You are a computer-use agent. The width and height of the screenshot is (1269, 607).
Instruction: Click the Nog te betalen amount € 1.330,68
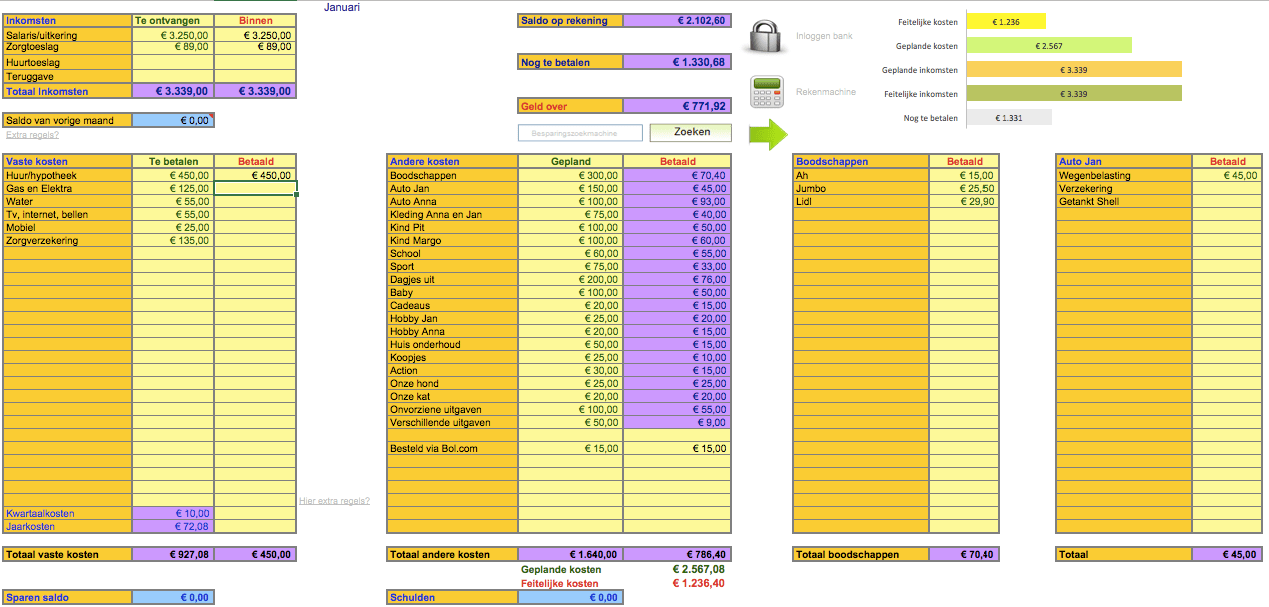[677, 63]
